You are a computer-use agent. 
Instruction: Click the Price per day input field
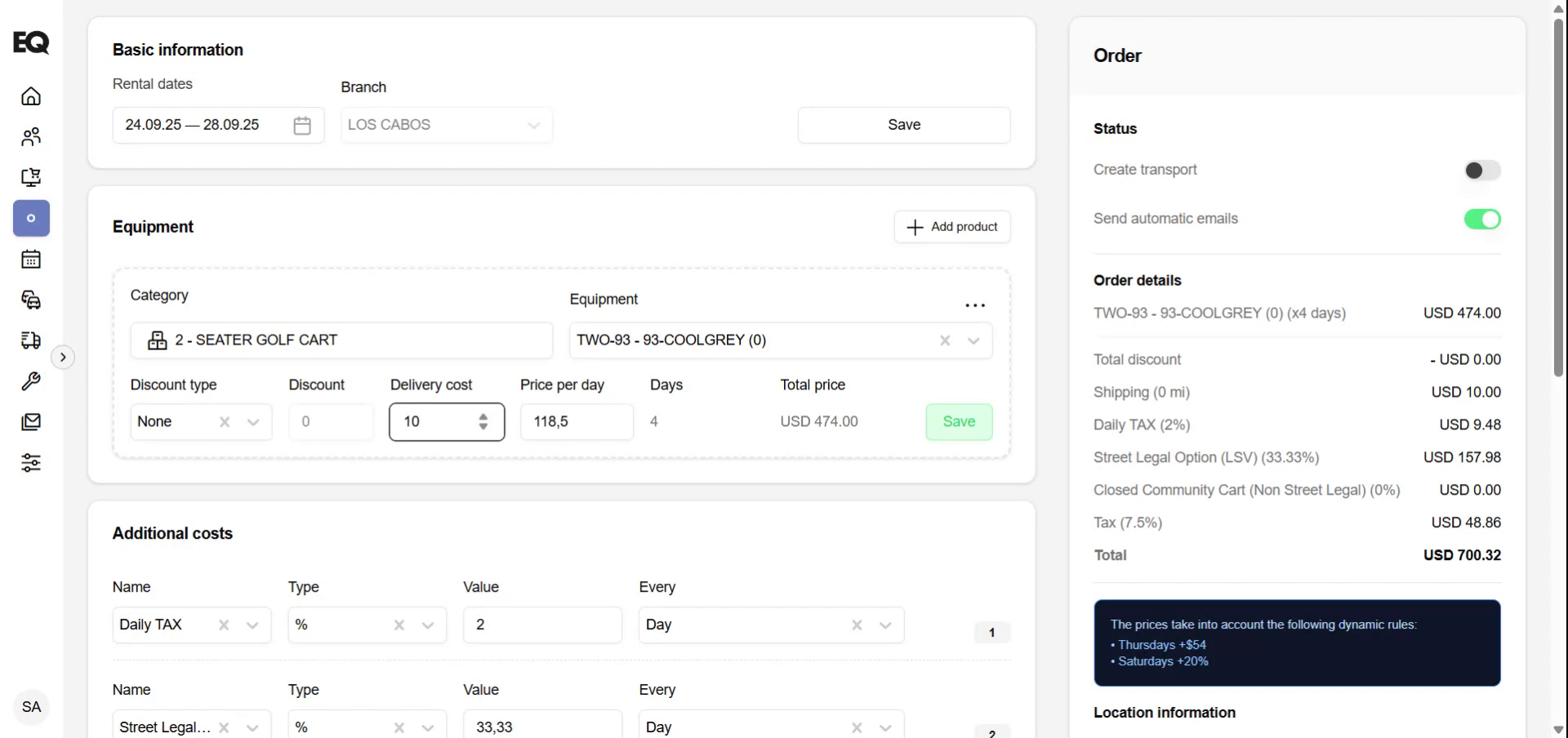click(577, 422)
